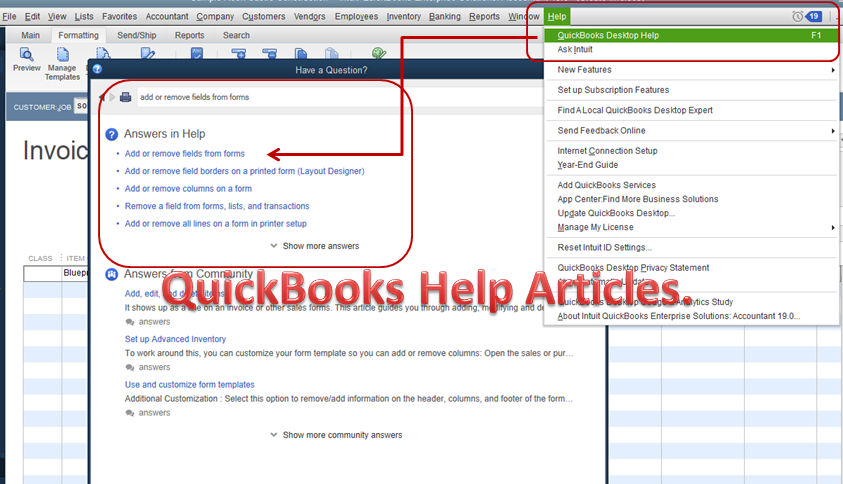Switch to the Main tab
The image size is (843, 484).
(31, 35)
